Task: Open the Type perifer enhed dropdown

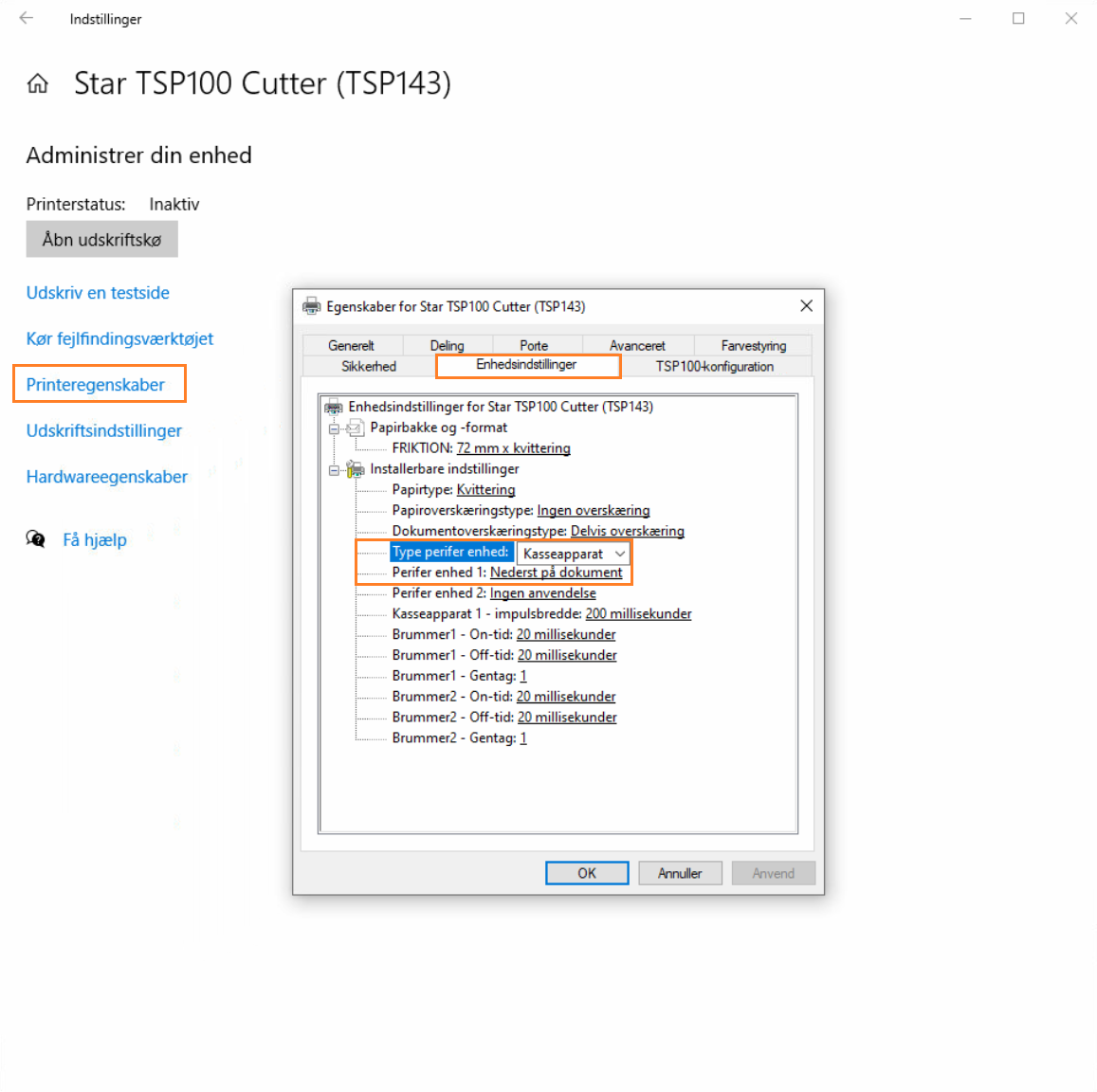Action: coord(620,554)
